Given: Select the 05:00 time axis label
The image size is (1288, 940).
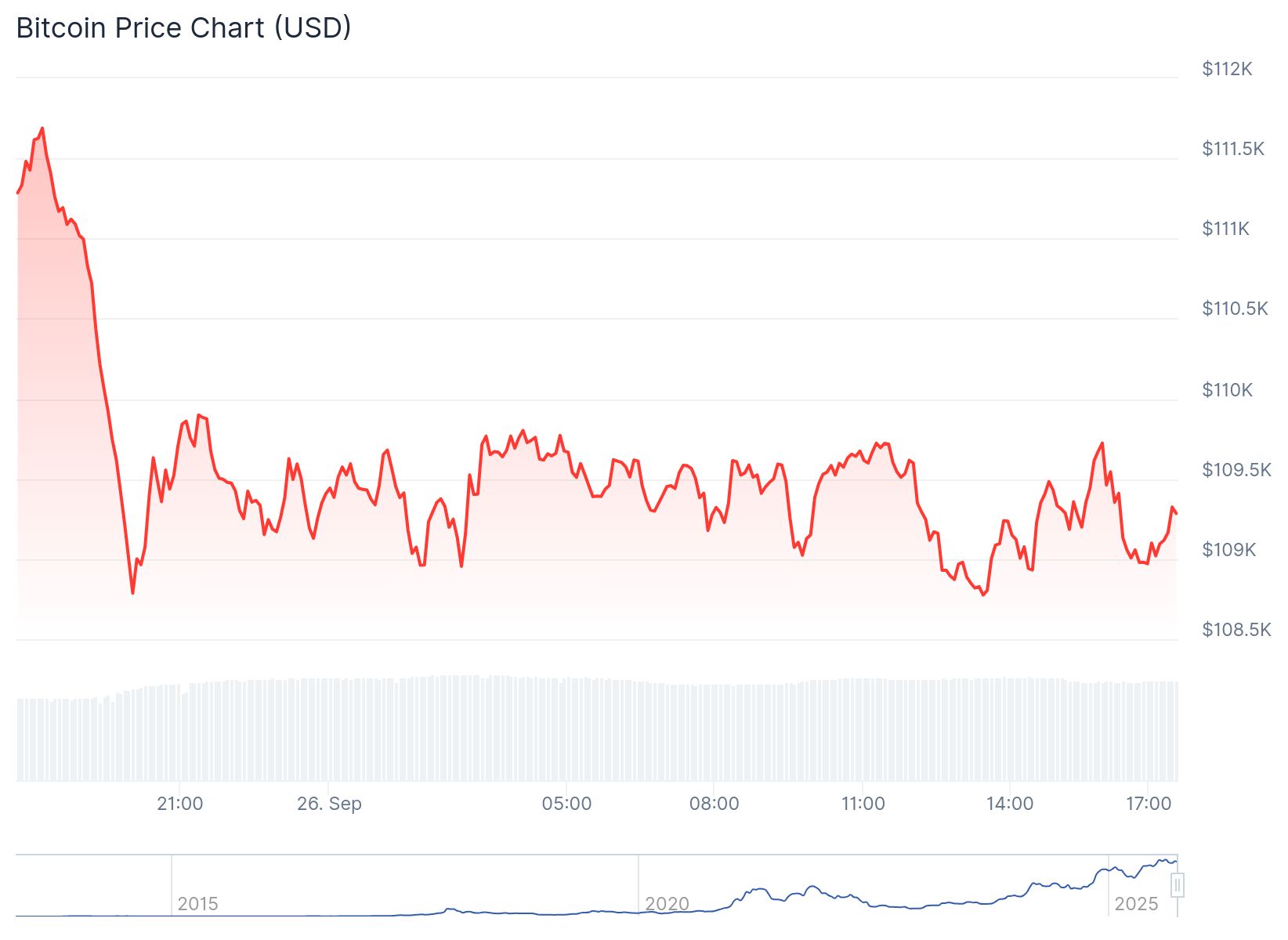Looking at the screenshot, I should pos(566,804).
